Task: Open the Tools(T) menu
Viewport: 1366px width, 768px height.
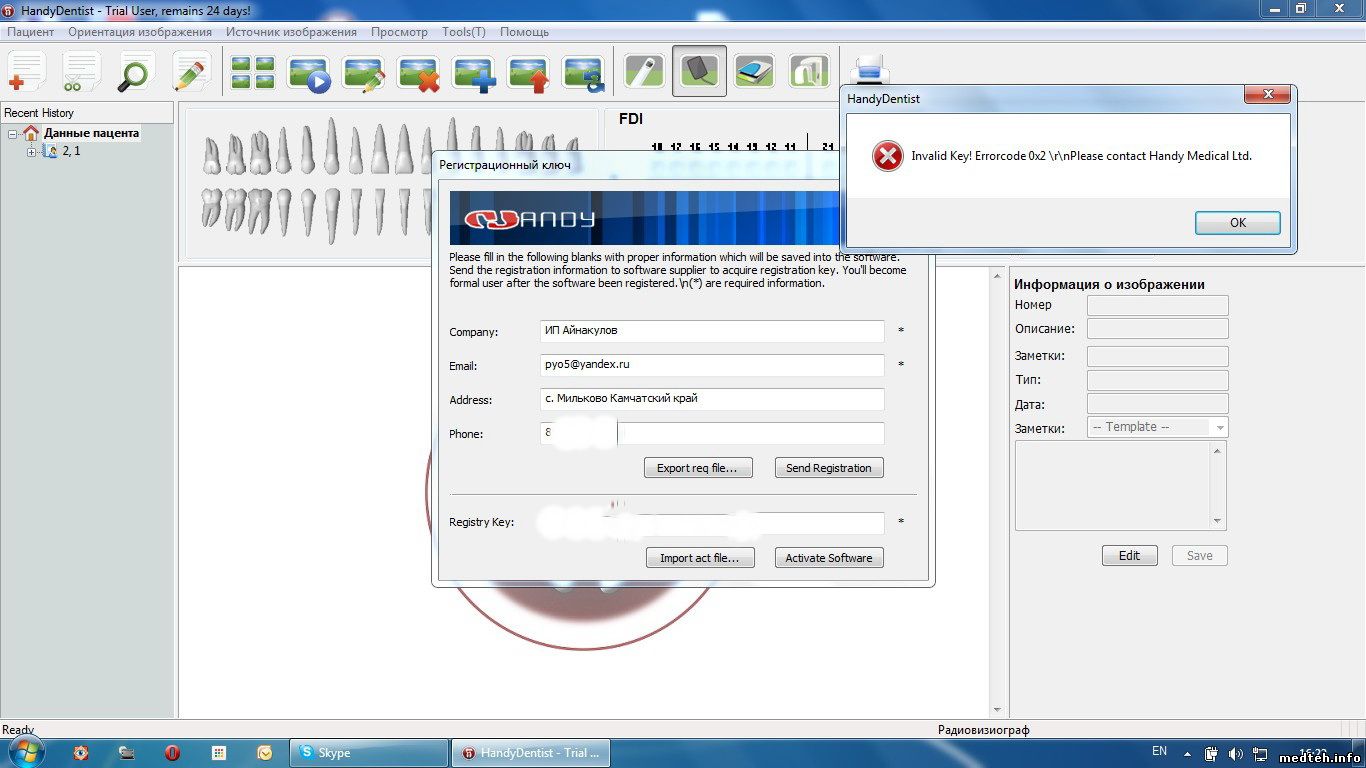Action: click(x=464, y=32)
